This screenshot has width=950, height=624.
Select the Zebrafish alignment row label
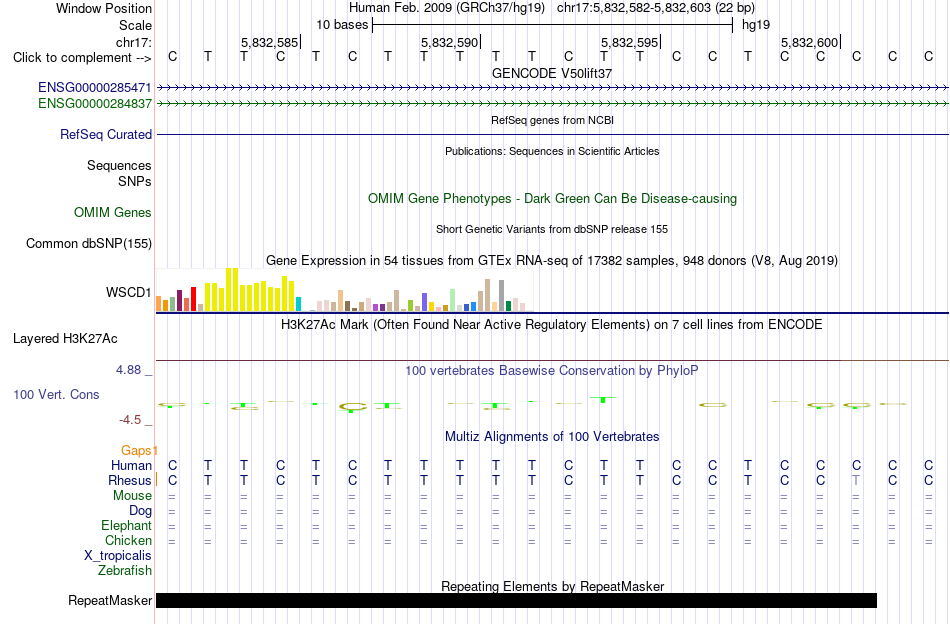(125, 571)
